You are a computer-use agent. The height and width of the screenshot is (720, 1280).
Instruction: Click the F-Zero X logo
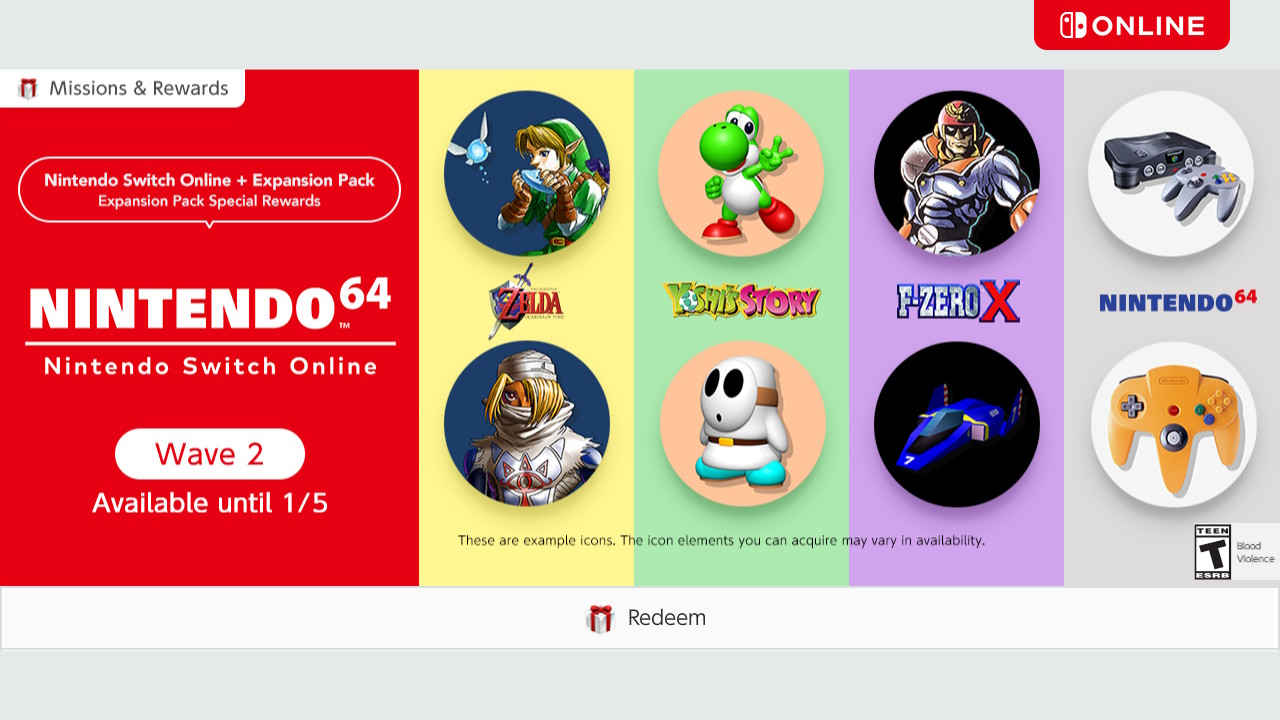pos(958,300)
